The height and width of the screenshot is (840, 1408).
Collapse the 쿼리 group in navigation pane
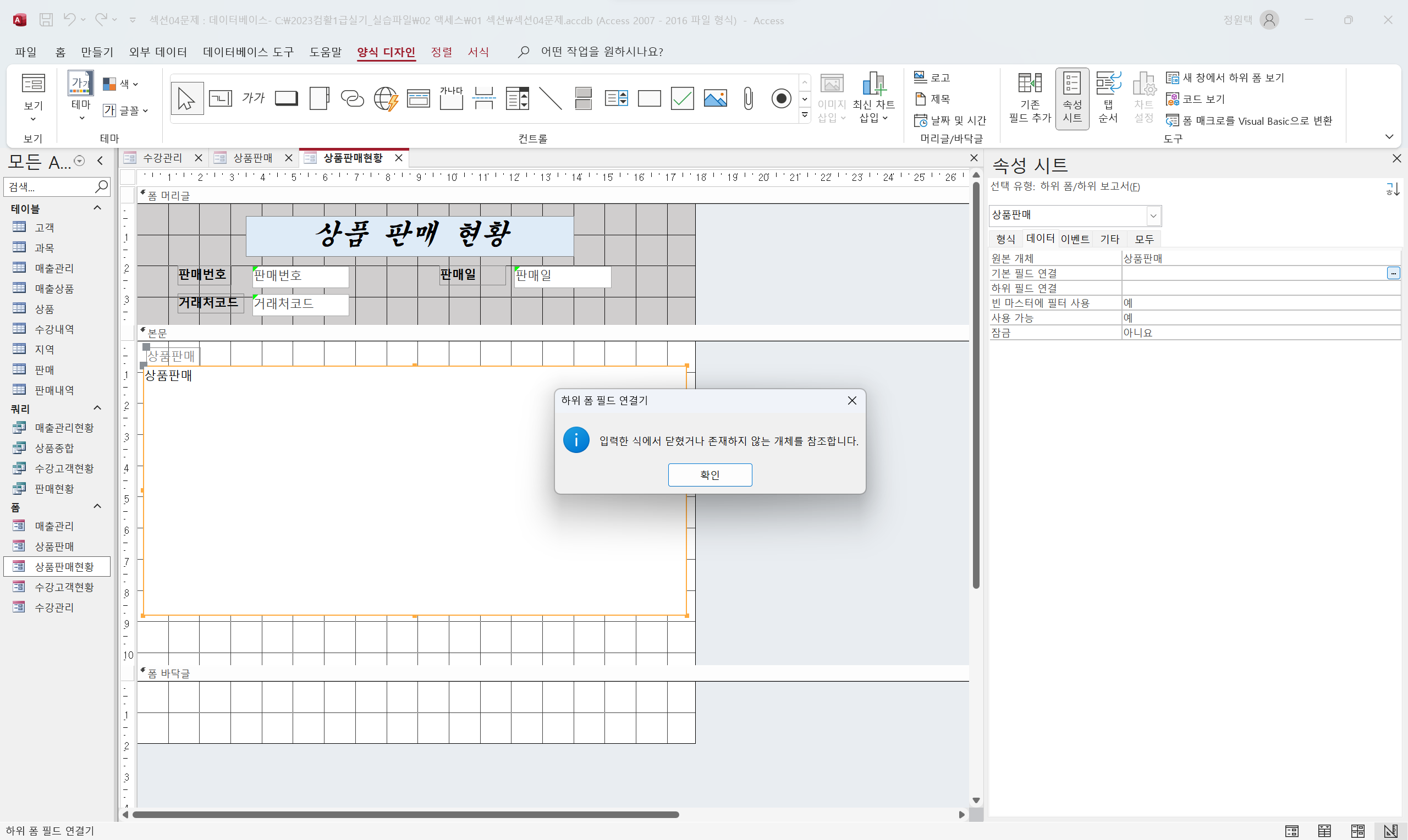[97, 408]
